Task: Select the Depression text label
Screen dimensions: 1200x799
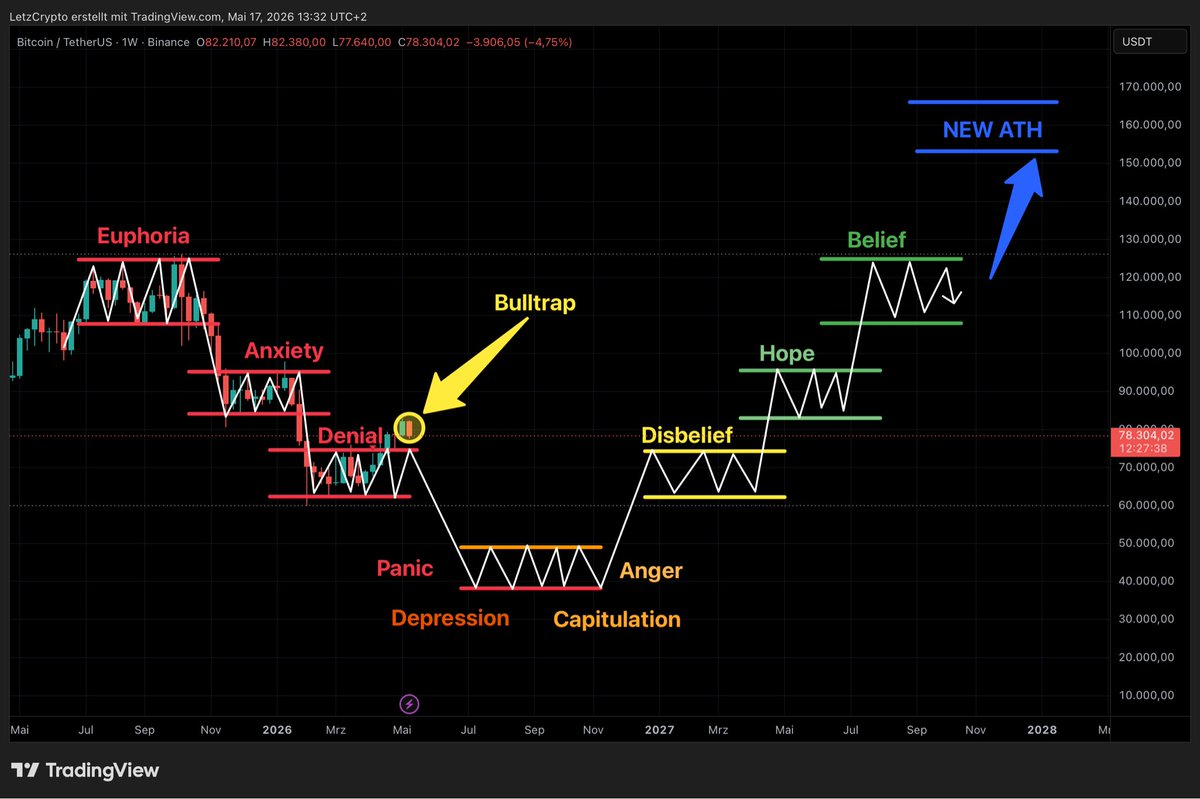Action: coord(450,618)
